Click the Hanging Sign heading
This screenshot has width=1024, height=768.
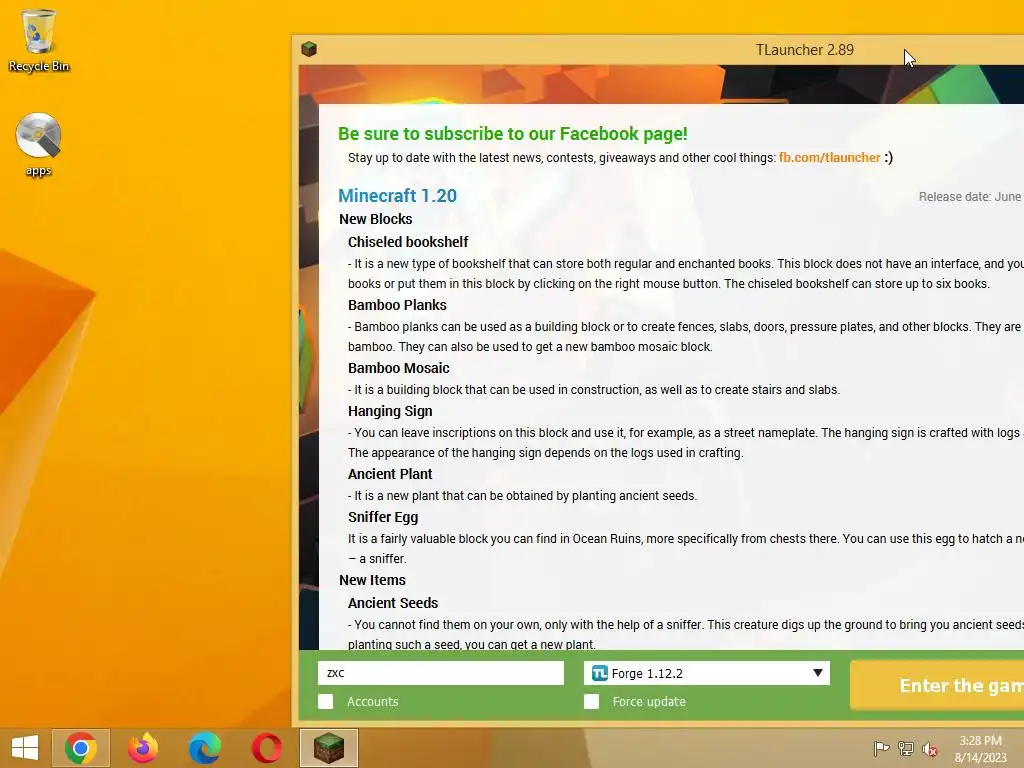(x=390, y=411)
